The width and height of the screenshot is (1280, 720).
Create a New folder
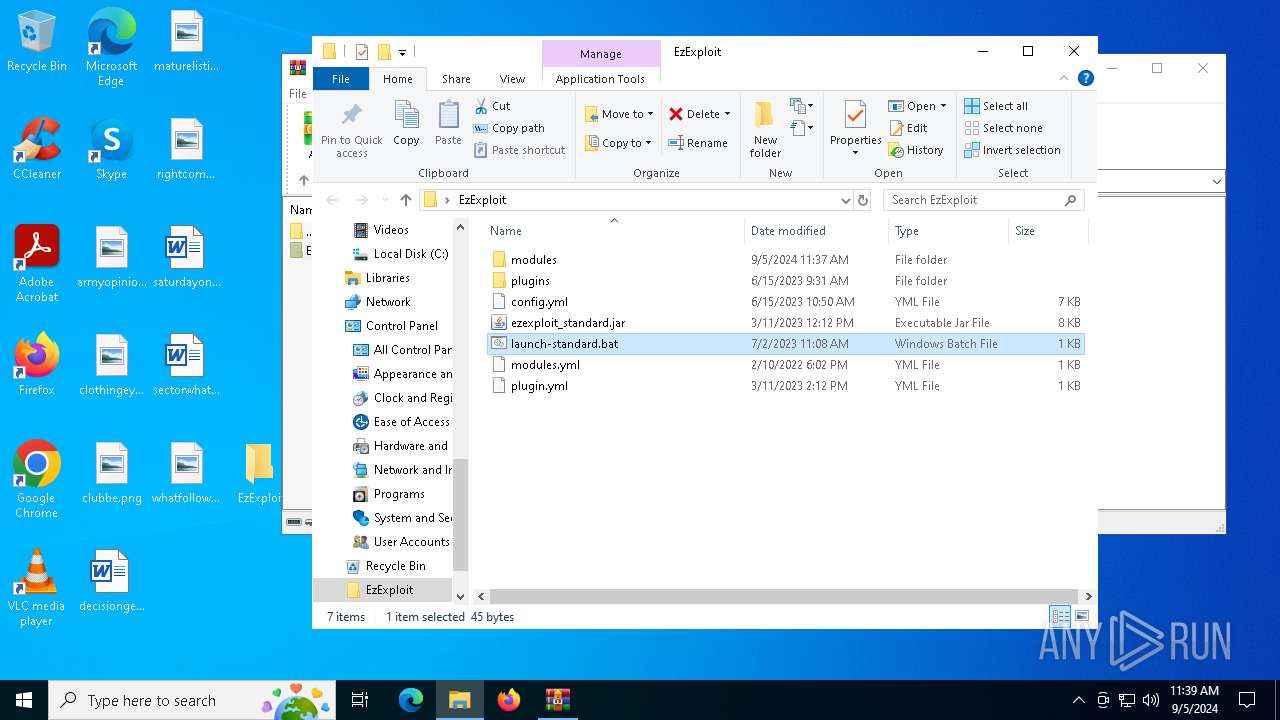765,130
